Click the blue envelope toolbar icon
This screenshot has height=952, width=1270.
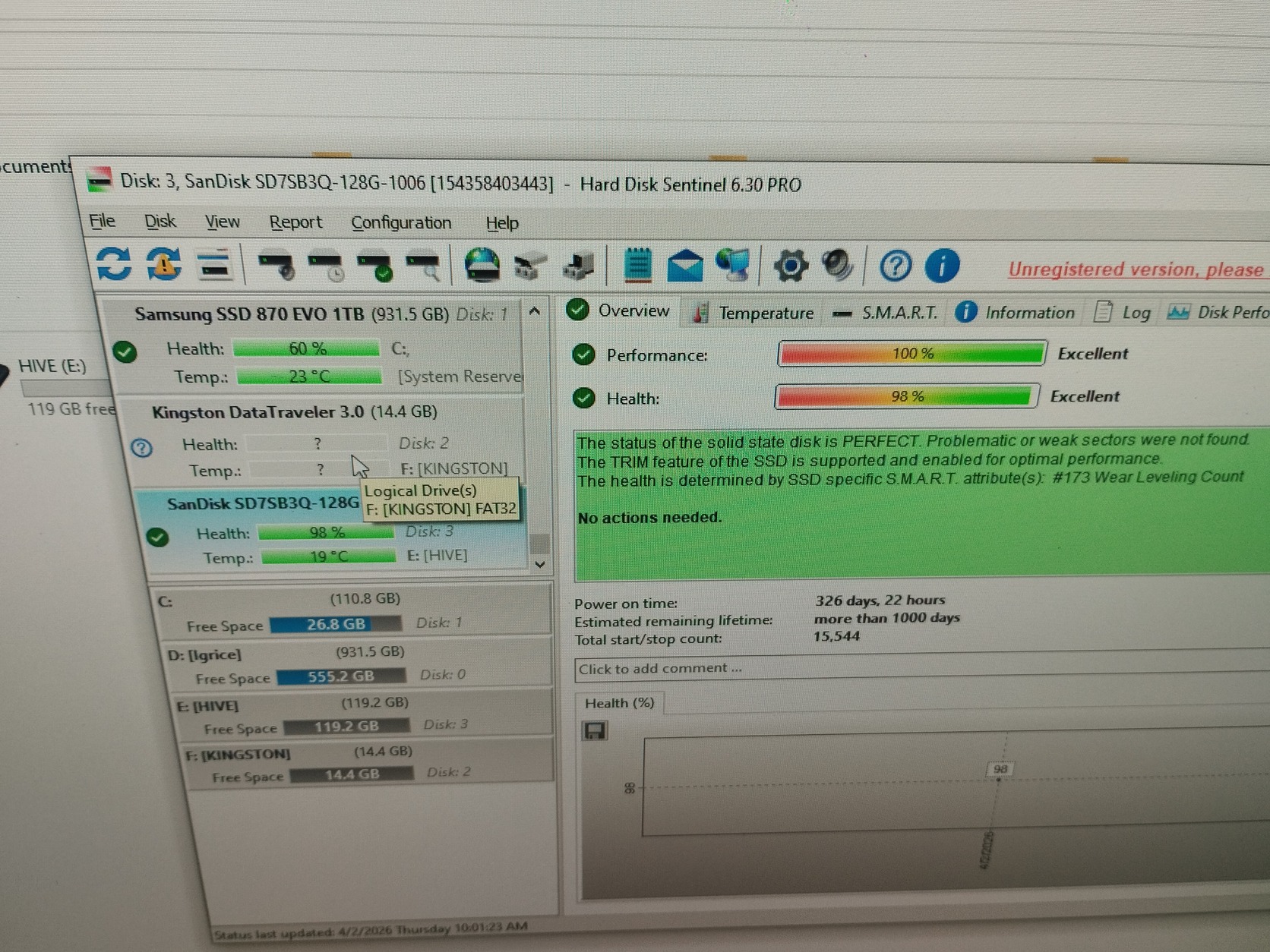[684, 266]
